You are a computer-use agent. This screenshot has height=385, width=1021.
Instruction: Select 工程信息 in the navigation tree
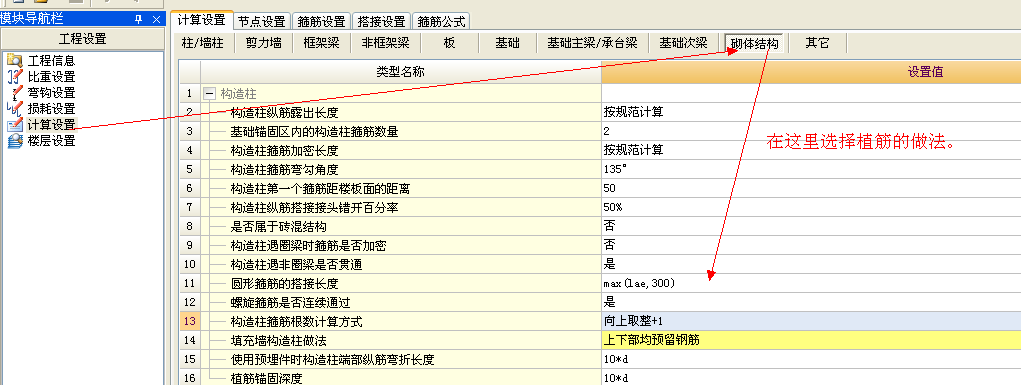51,61
